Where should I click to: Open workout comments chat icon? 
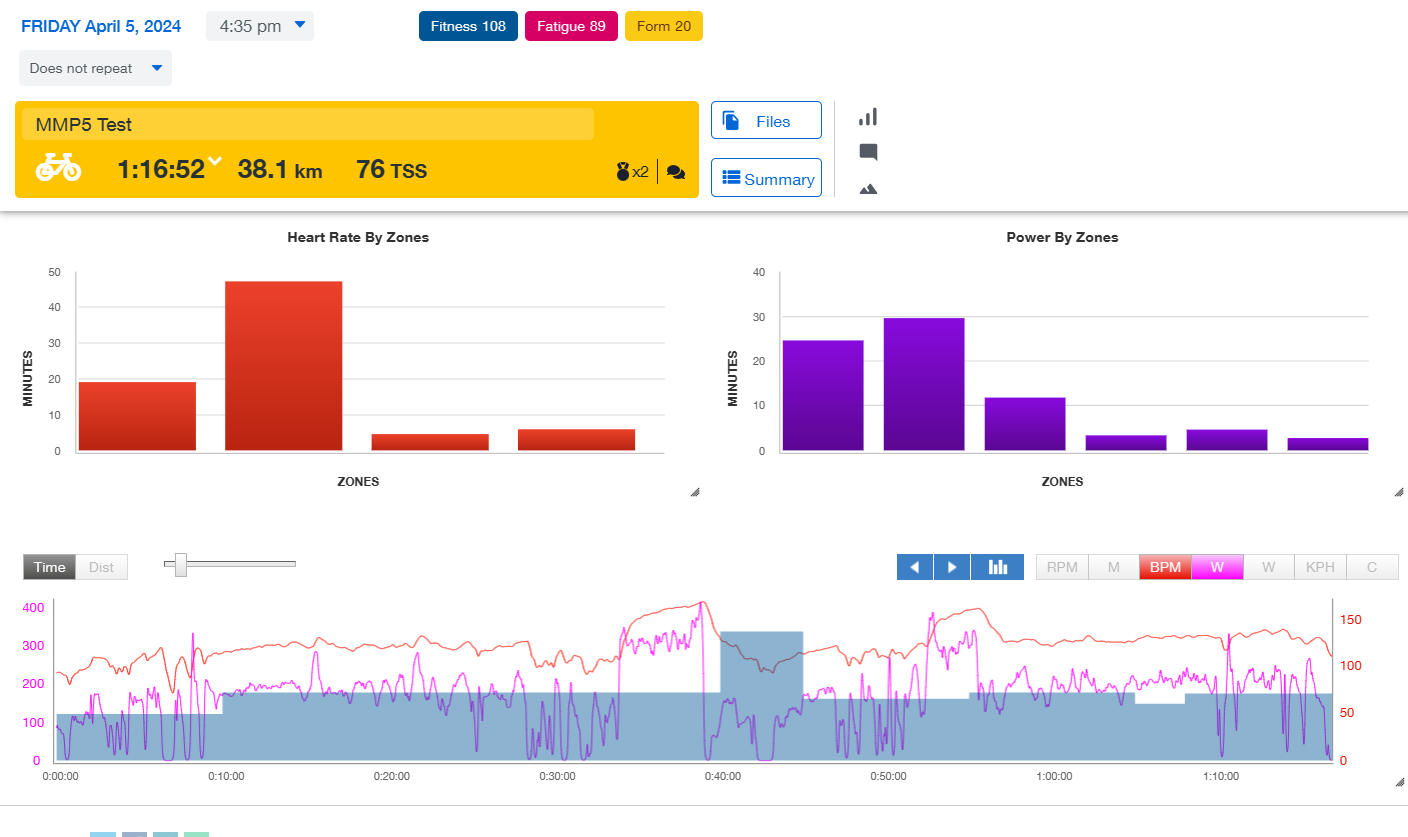pos(676,172)
